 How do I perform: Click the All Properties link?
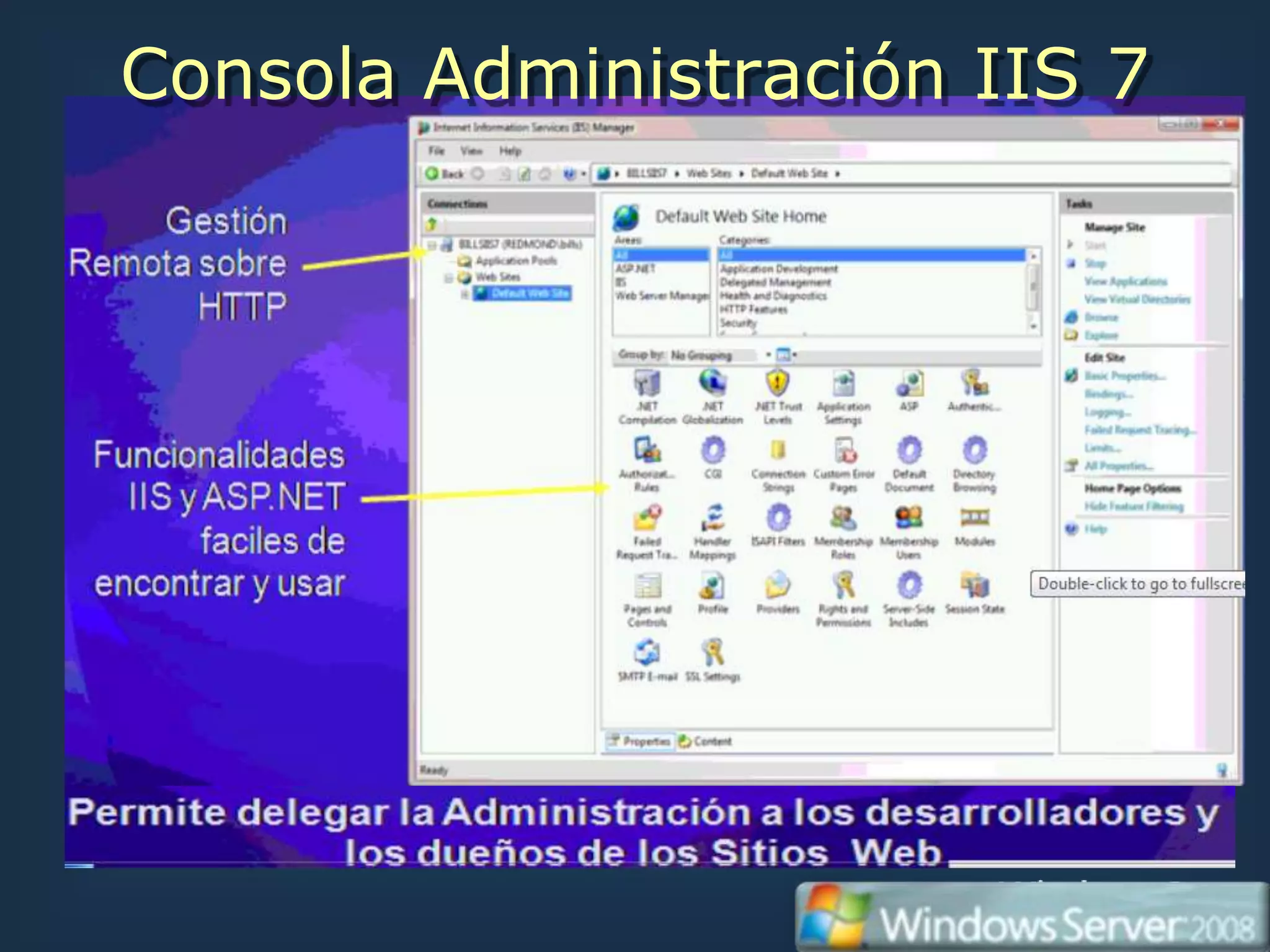[1119, 465]
